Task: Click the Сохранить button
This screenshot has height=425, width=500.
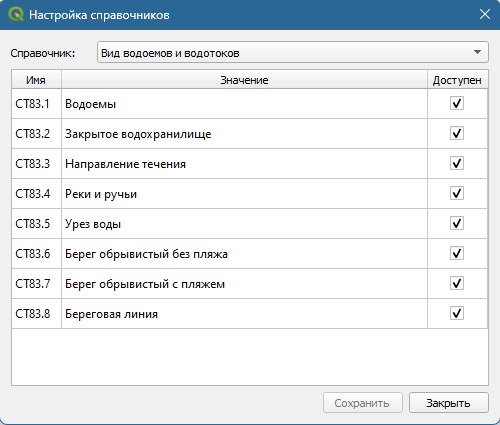Action: (x=363, y=403)
